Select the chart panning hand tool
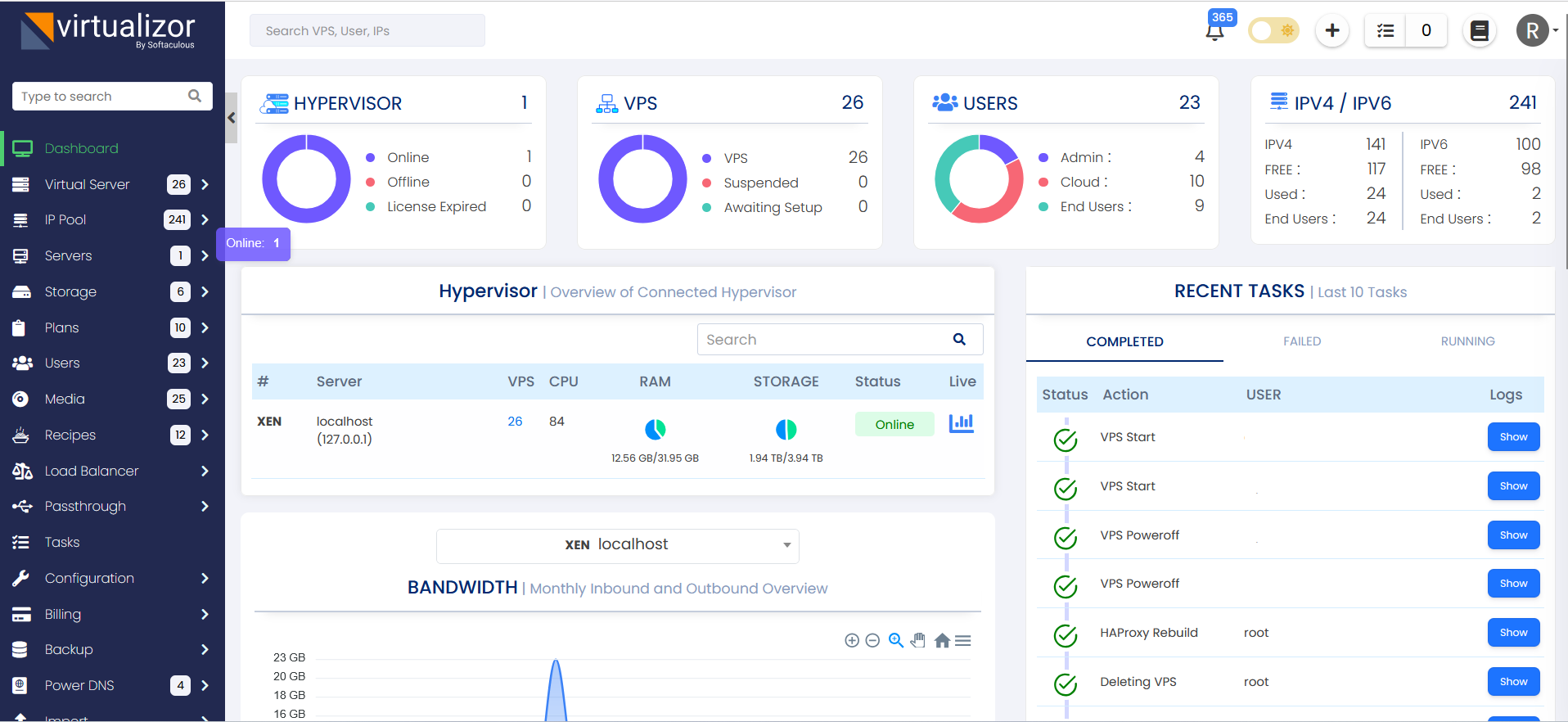This screenshot has width=1568, height=722. pos(918,640)
